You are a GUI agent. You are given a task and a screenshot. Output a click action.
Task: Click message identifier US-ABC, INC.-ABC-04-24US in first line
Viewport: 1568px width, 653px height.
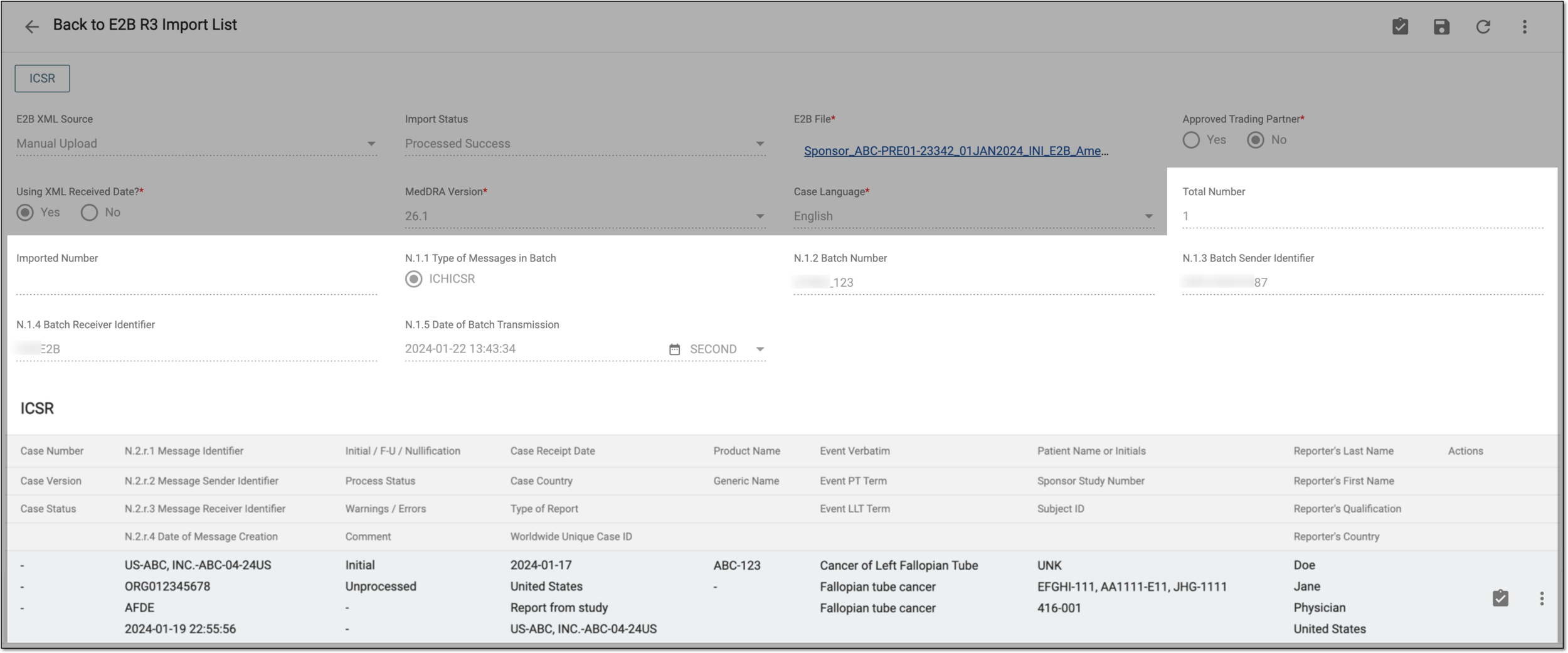coord(198,565)
